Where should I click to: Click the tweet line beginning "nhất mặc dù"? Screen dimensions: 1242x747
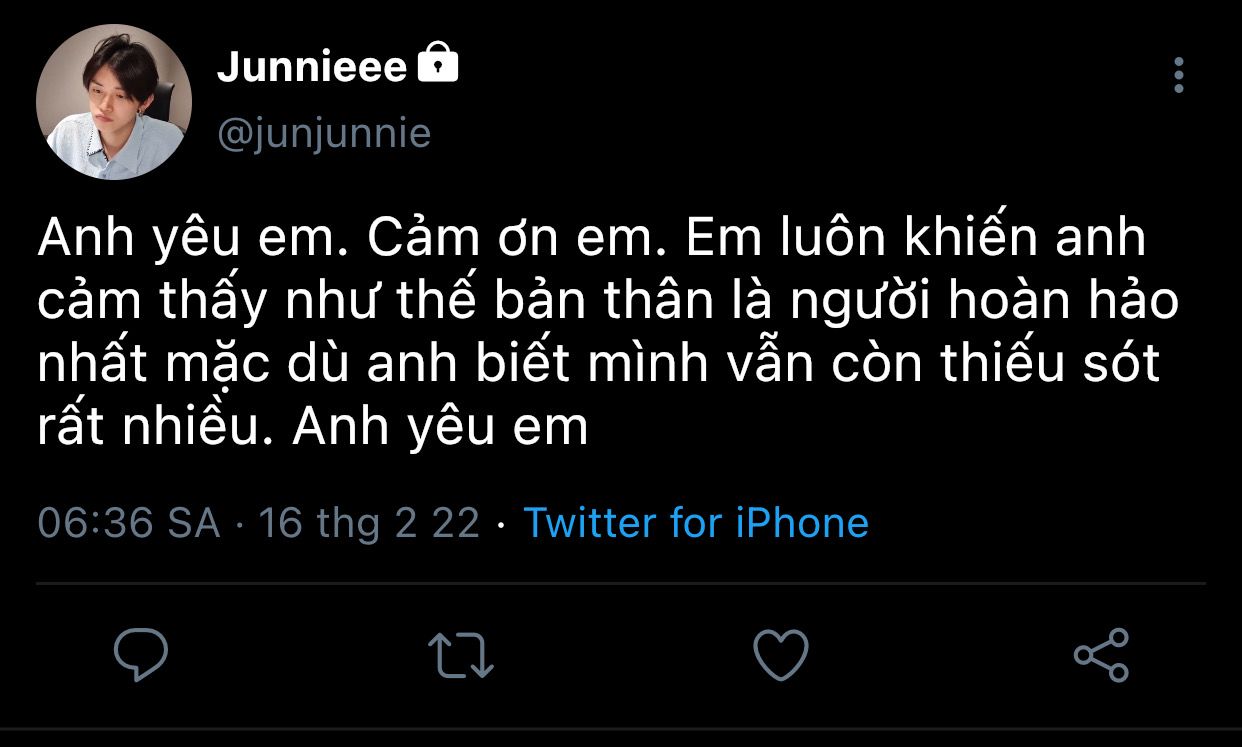point(598,365)
